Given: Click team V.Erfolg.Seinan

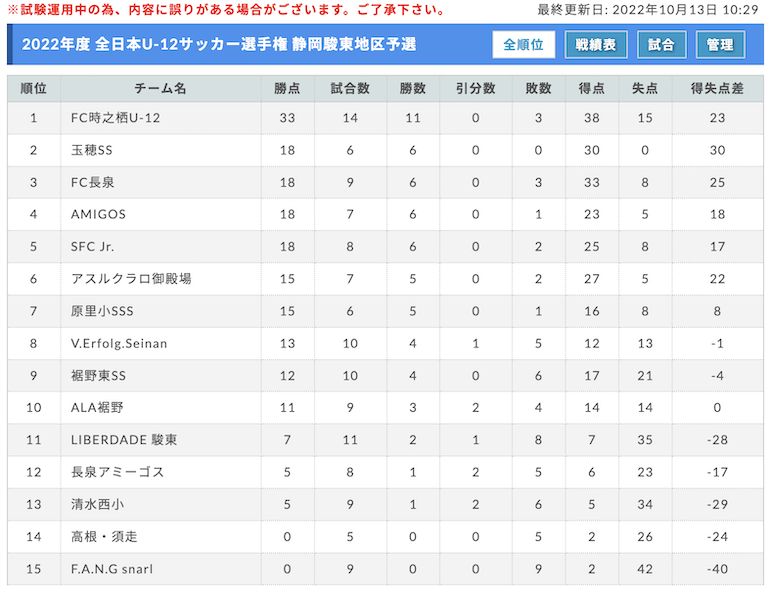Looking at the screenshot, I should coord(119,344).
